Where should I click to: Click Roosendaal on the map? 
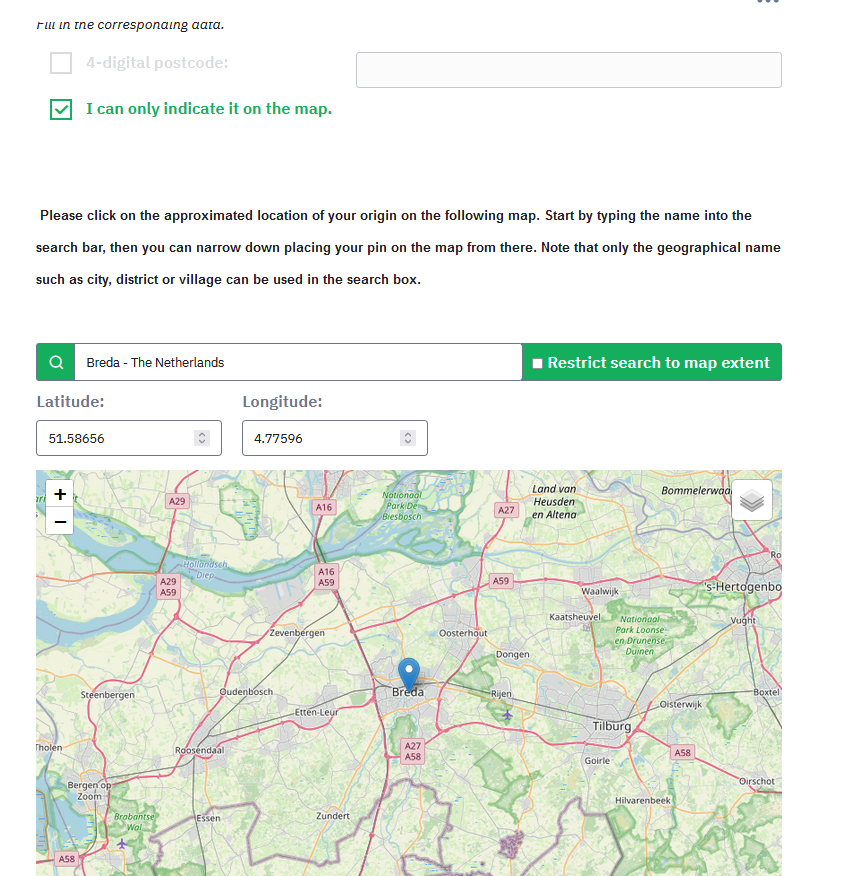coord(200,749)
